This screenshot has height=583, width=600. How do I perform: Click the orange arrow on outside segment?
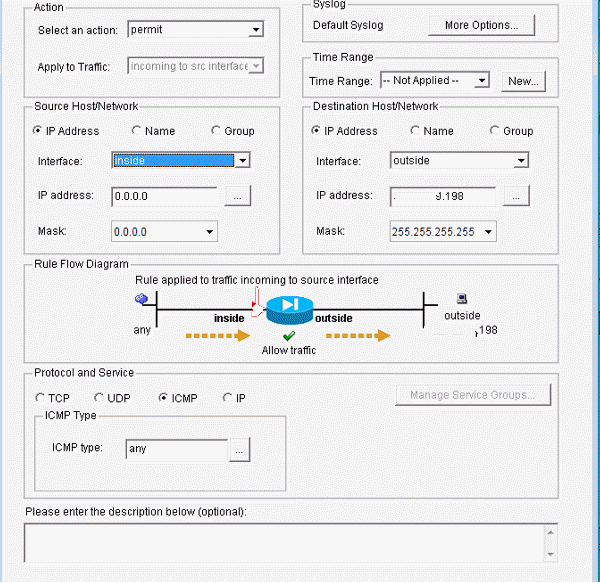pos(358,335)
